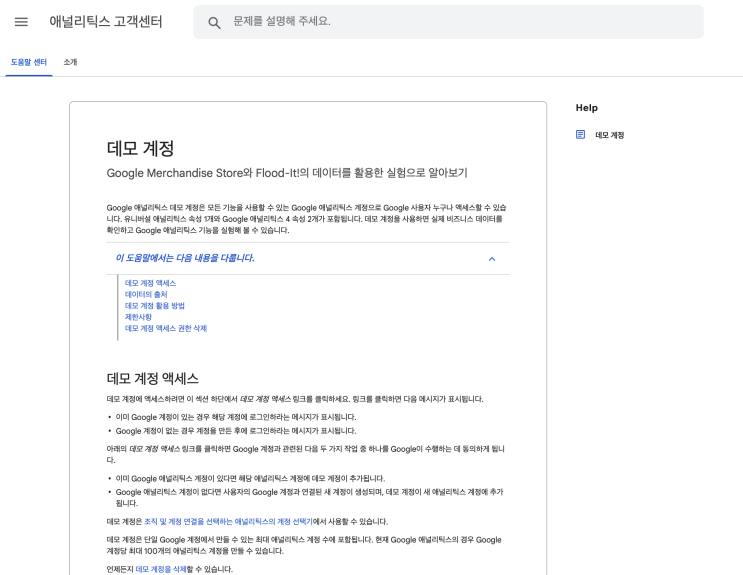Jump to 제한사항 section link
This screenshot has height=575, width=743.
coord(138,317)
